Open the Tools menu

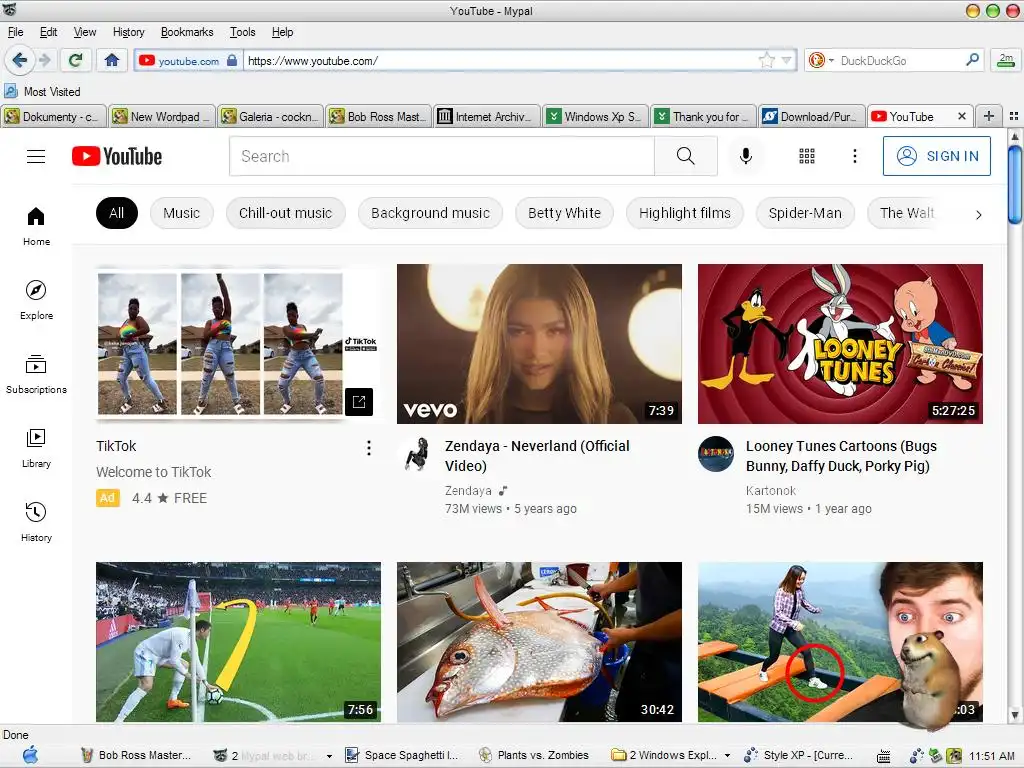[x=242, y=32]
